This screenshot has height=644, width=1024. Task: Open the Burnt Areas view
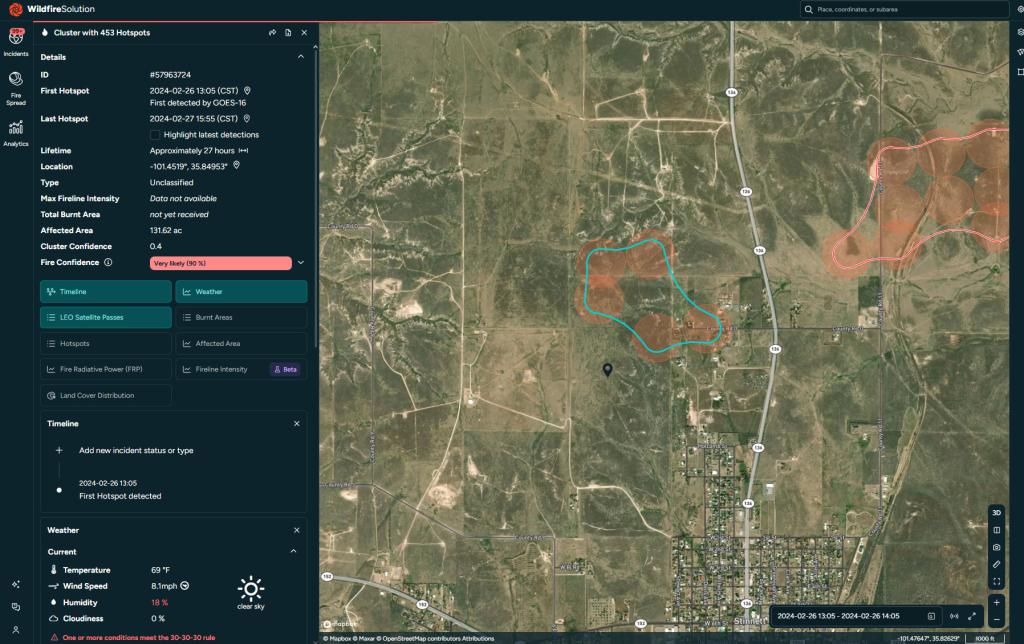(x=240, y=317)
